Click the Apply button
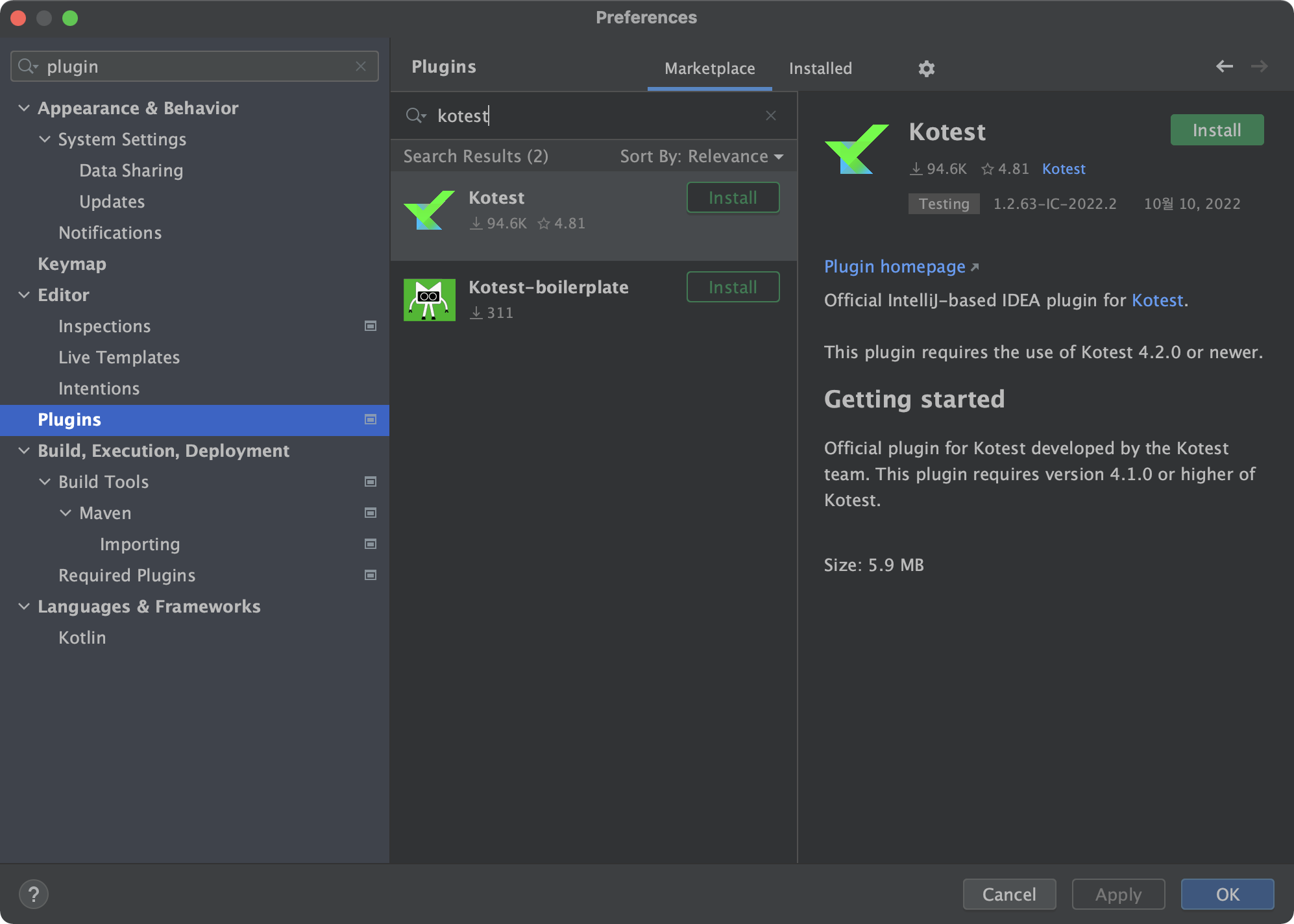Screen dimensions: 1294x924 [1118, 894]
